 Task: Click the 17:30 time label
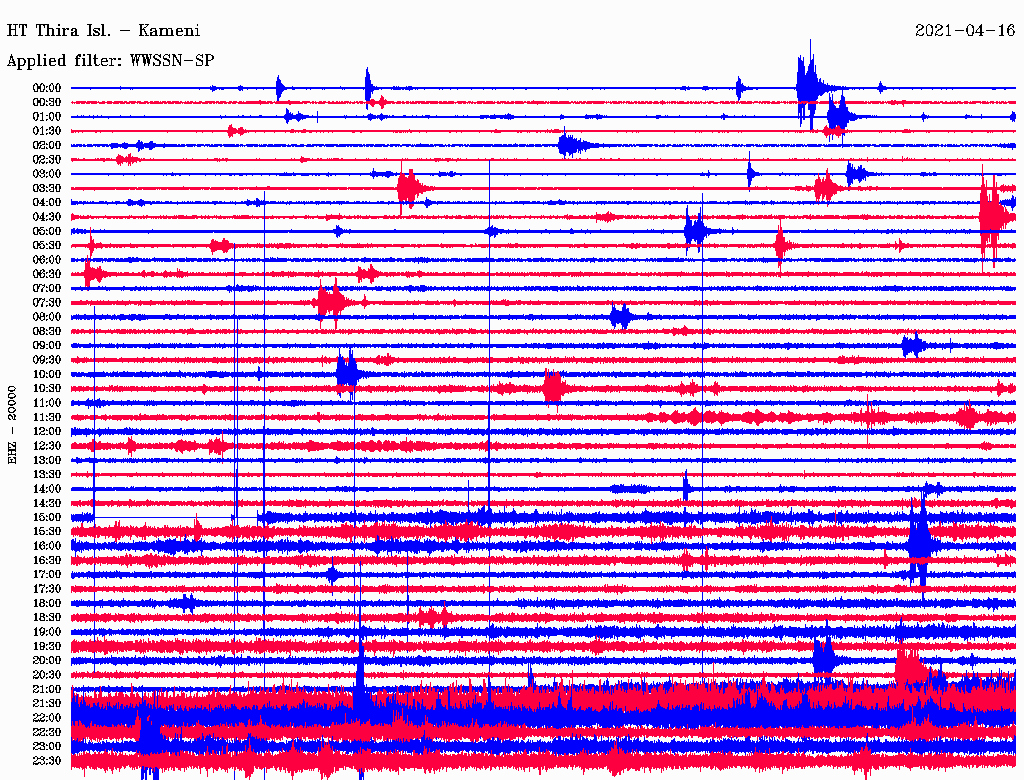47,589
